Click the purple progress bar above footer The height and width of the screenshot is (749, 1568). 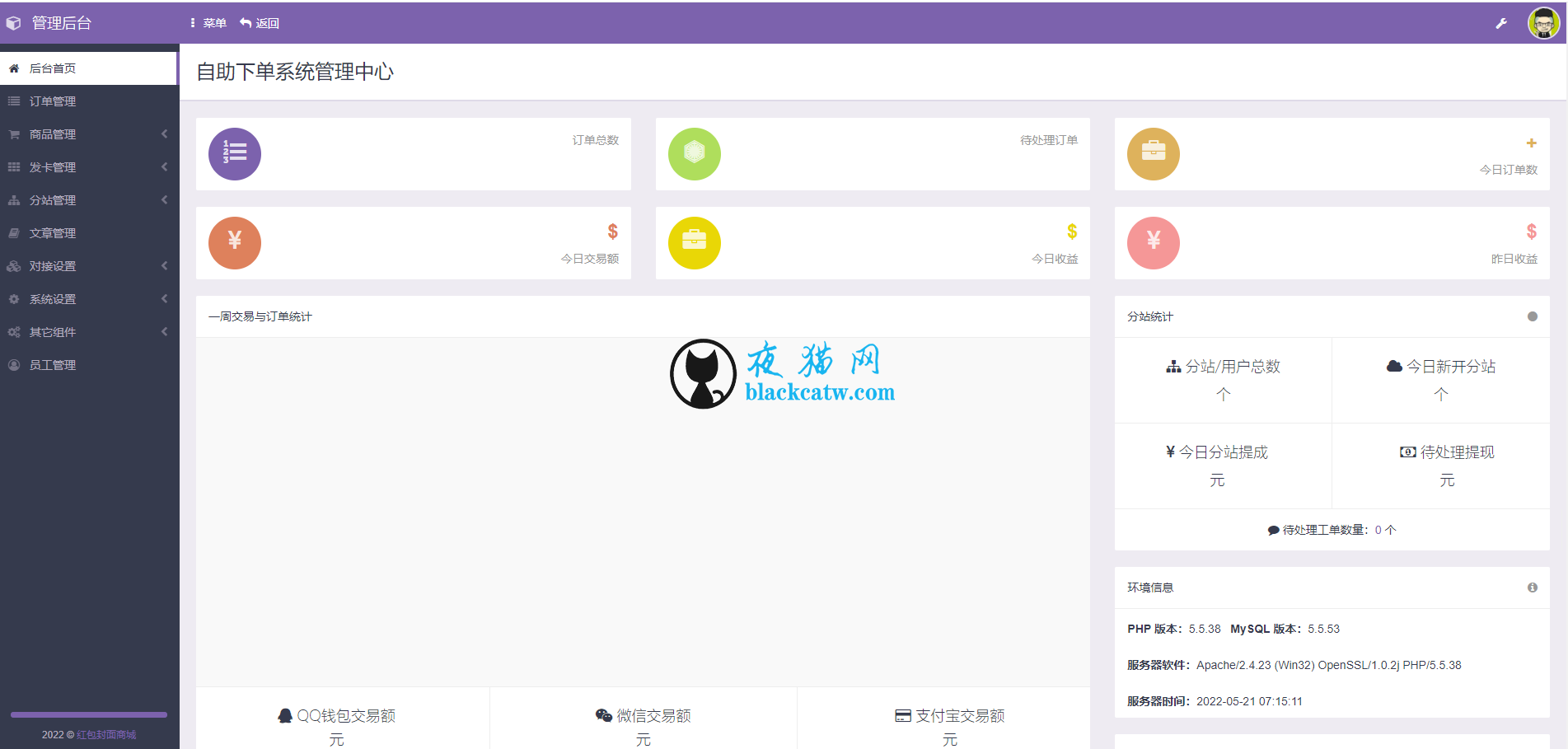click(x=89, y=714)
